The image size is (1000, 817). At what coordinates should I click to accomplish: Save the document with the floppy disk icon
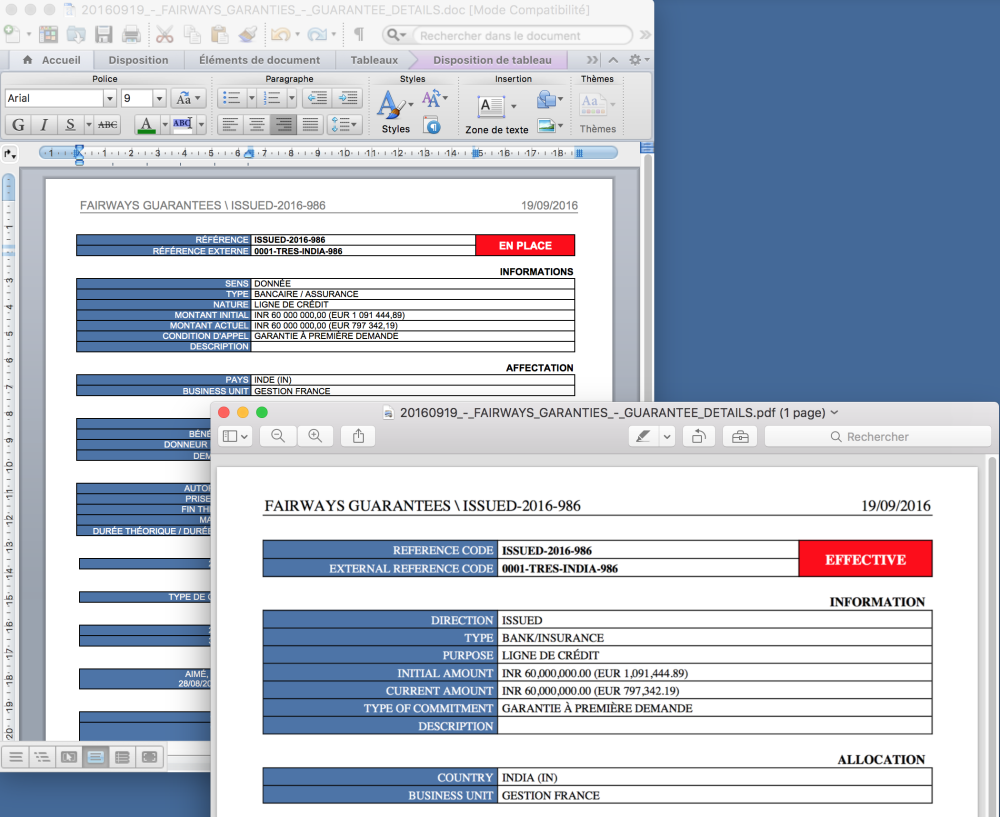[103, 34]
